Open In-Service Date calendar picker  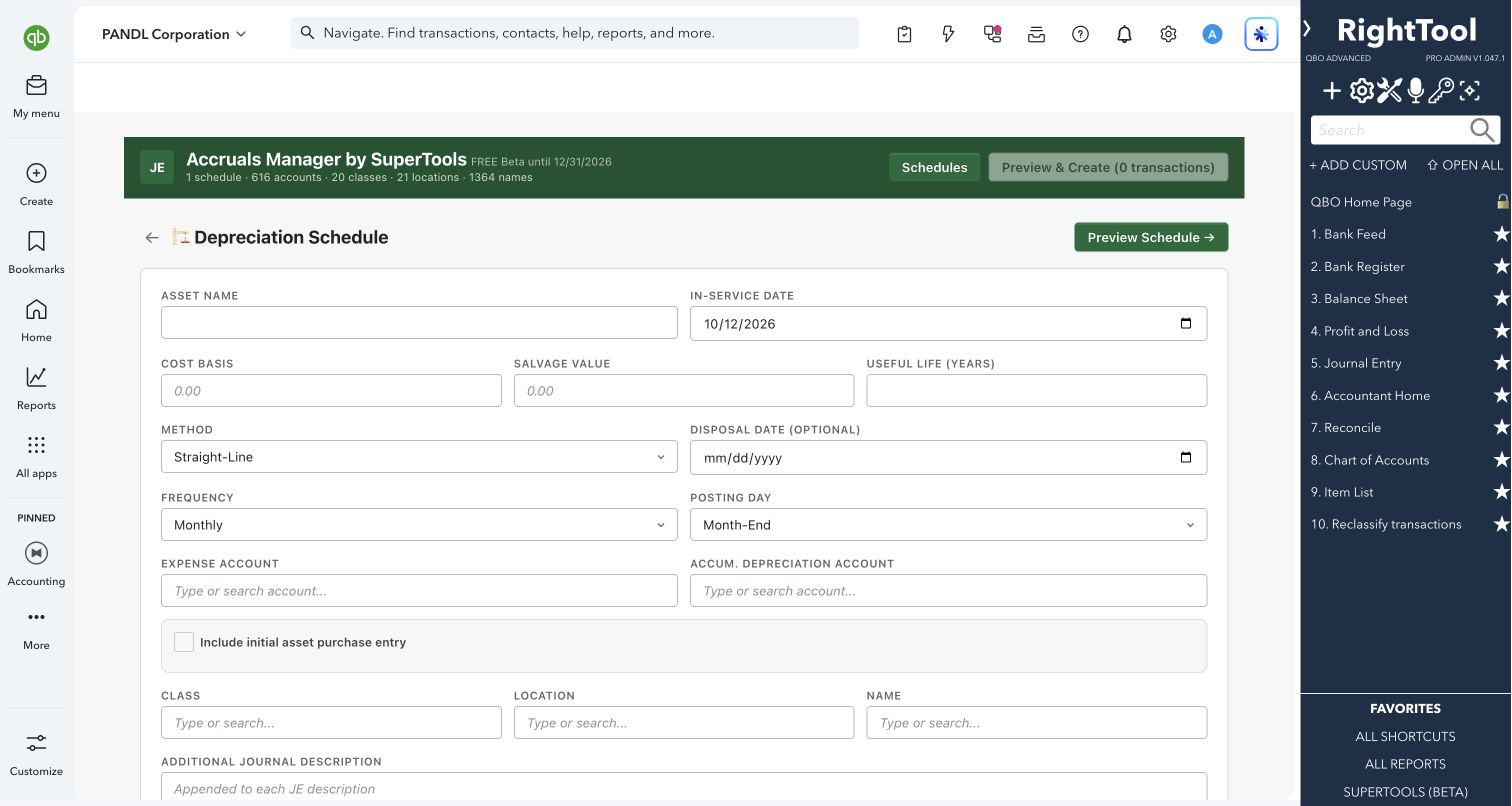[x=1186, y=323]
